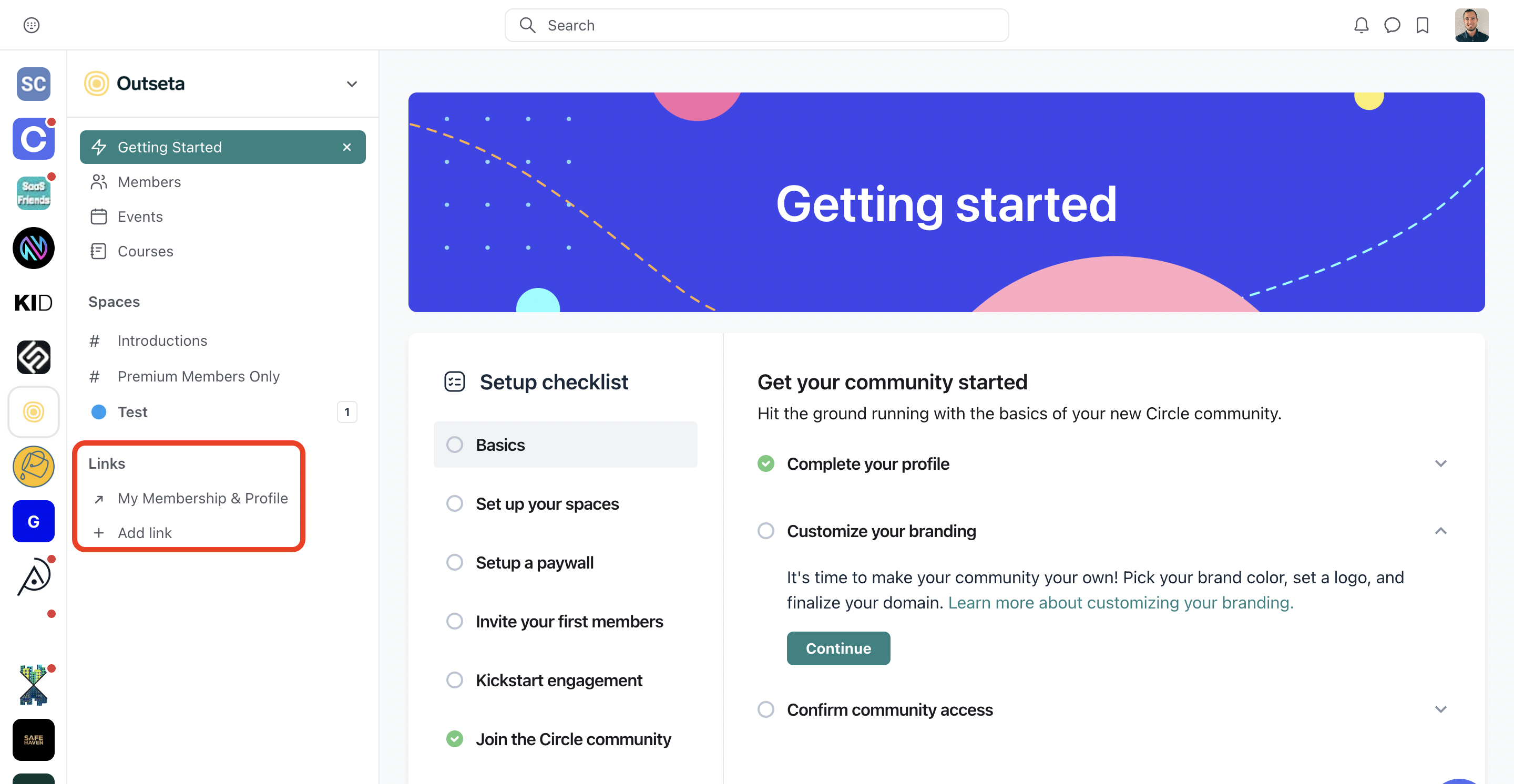Image resolution: width=1514 pixels, height=784 pixels.
Task: Go to Members in the sidebar
Action: [x=149, y=182]
